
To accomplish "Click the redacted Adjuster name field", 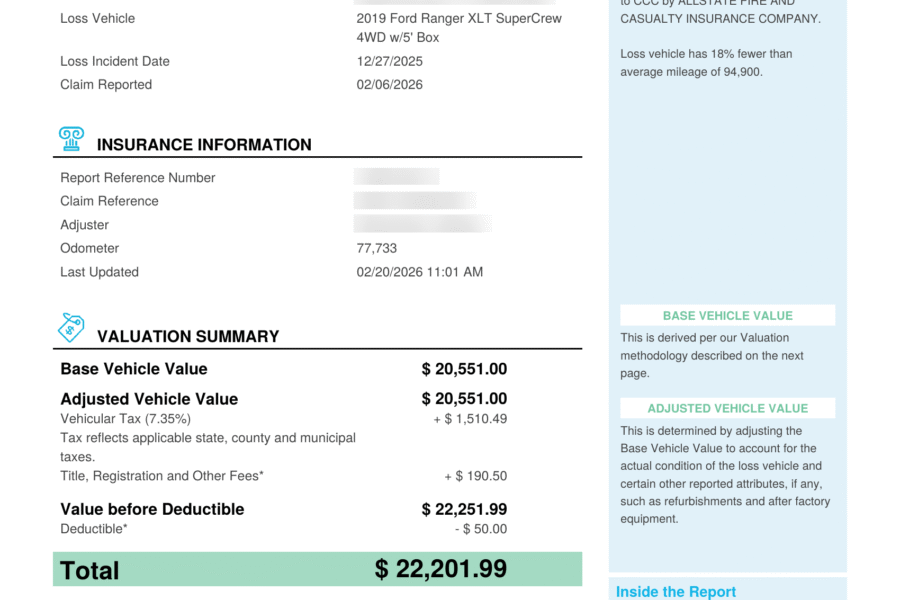I will (x=423, y=224).
